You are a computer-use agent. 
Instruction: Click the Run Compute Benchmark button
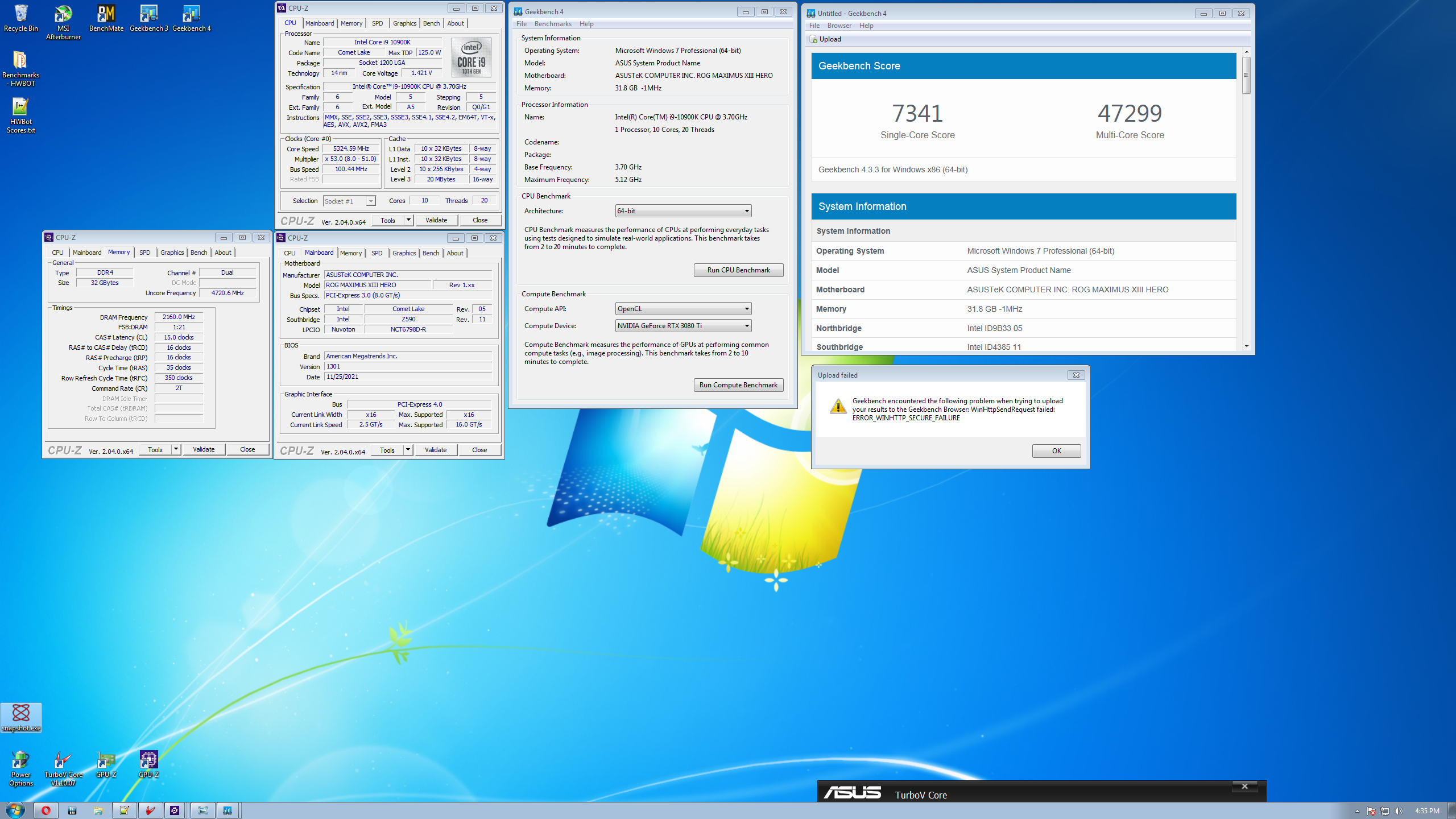coord(738,385)
